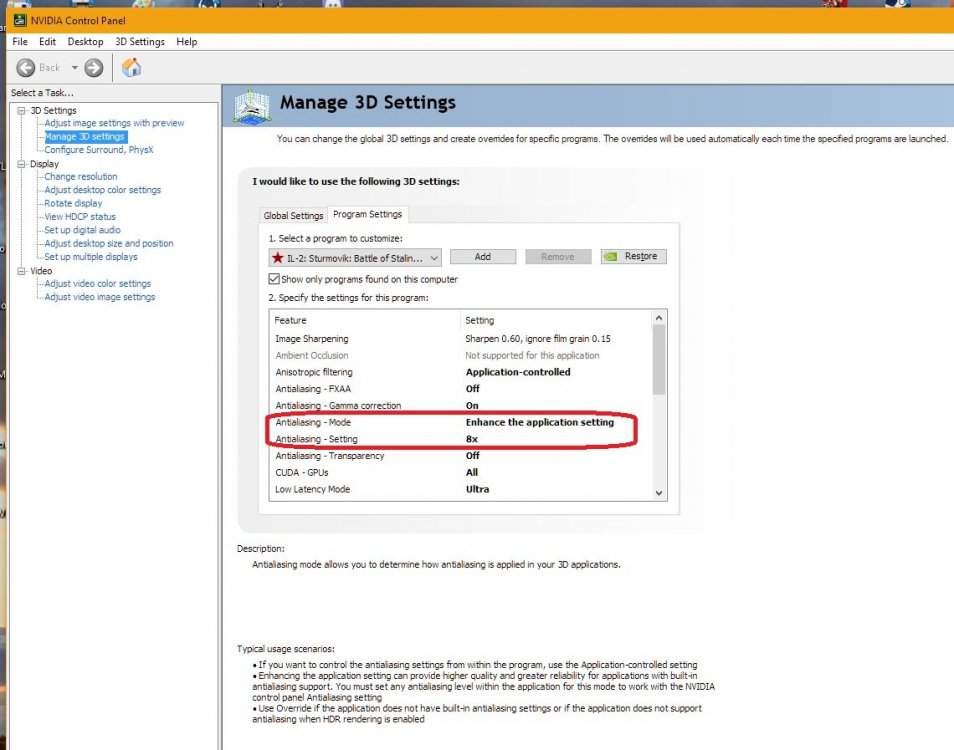954x750 pixels.
Task: Open Adjust image settings with preview
Action: coord(114,123)
